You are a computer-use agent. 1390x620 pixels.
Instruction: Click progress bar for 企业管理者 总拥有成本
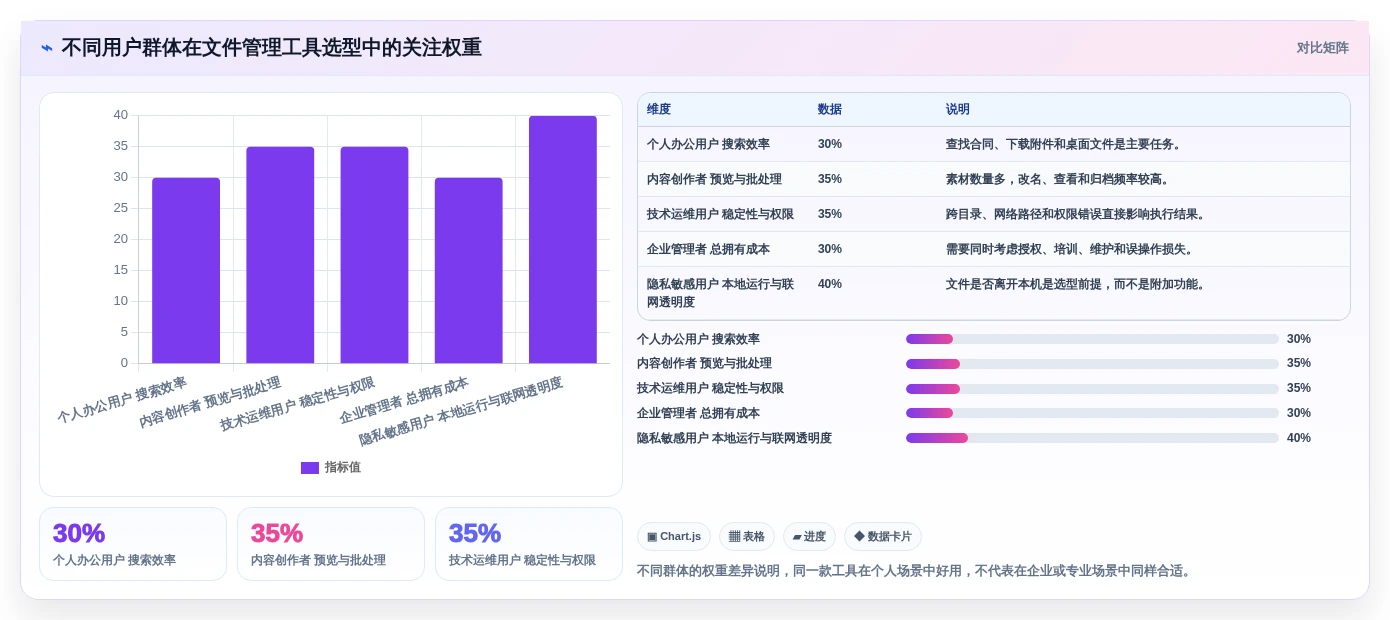[1092, 413]
